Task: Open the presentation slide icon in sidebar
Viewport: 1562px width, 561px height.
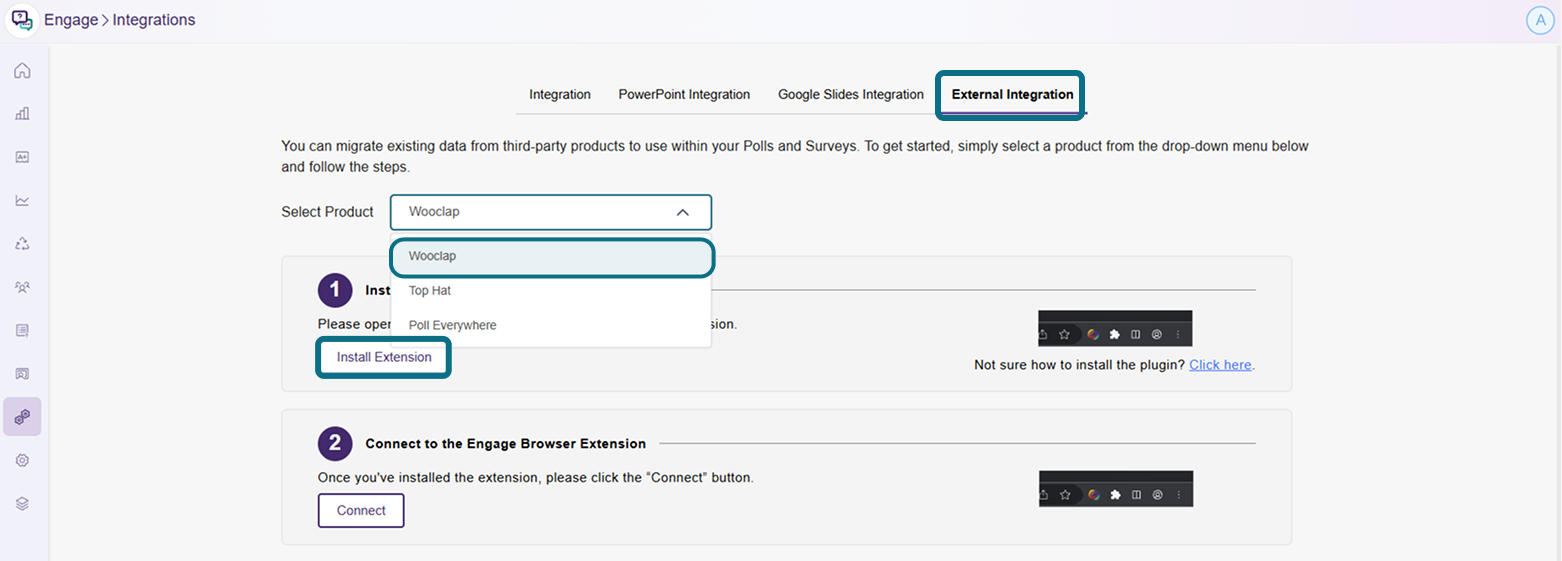Action: pyautogui.click(x=22, y=157)
